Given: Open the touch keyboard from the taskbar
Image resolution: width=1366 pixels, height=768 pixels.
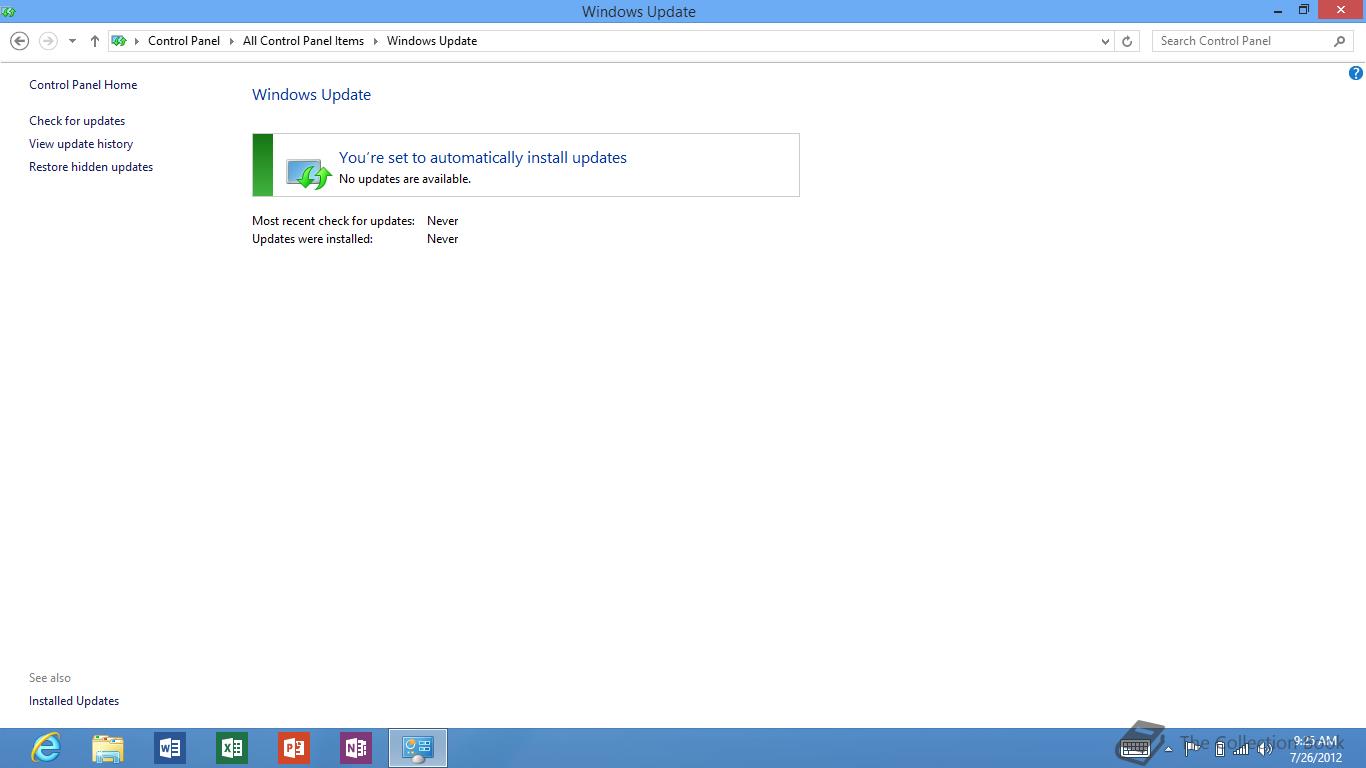Looking at the screenshot, I should tap(1135, 748).
